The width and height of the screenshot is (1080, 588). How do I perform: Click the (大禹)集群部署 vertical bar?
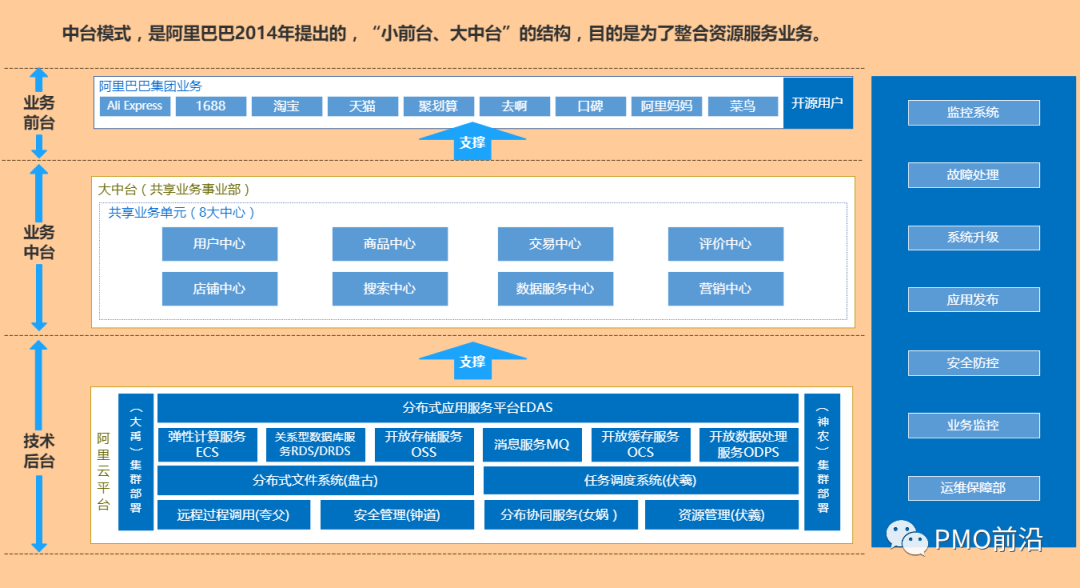(136, 462)
